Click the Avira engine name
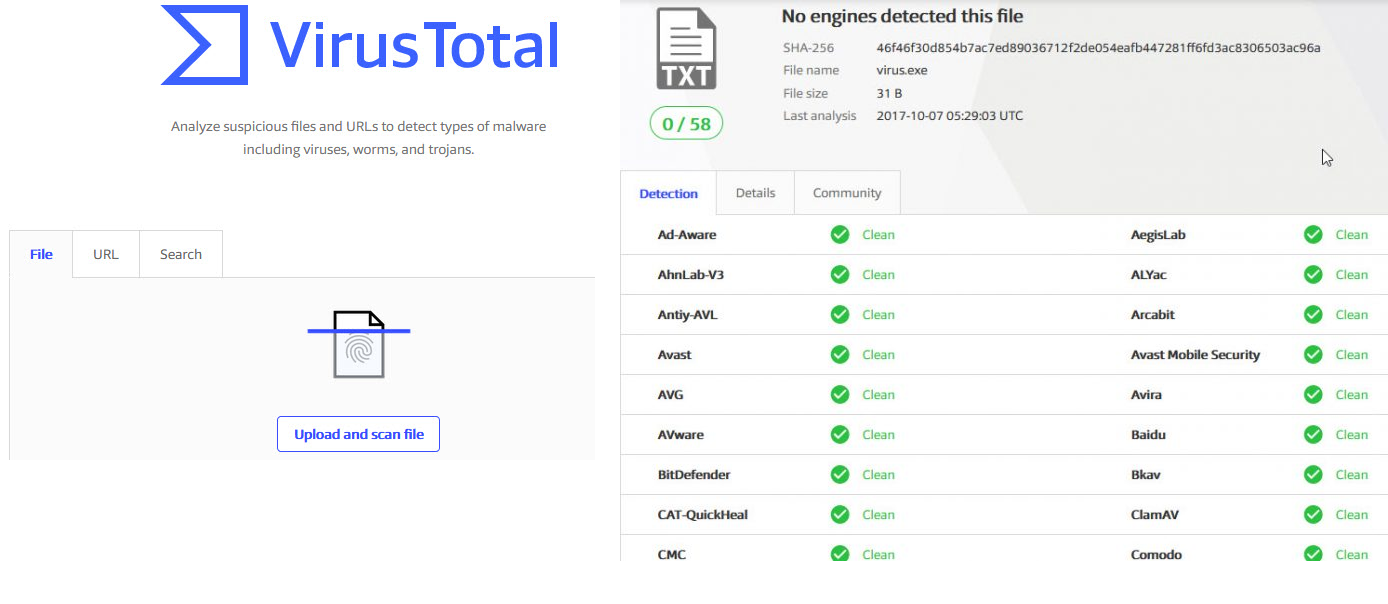This screenshot has width=1388, height=604. tap(1146, 394)
